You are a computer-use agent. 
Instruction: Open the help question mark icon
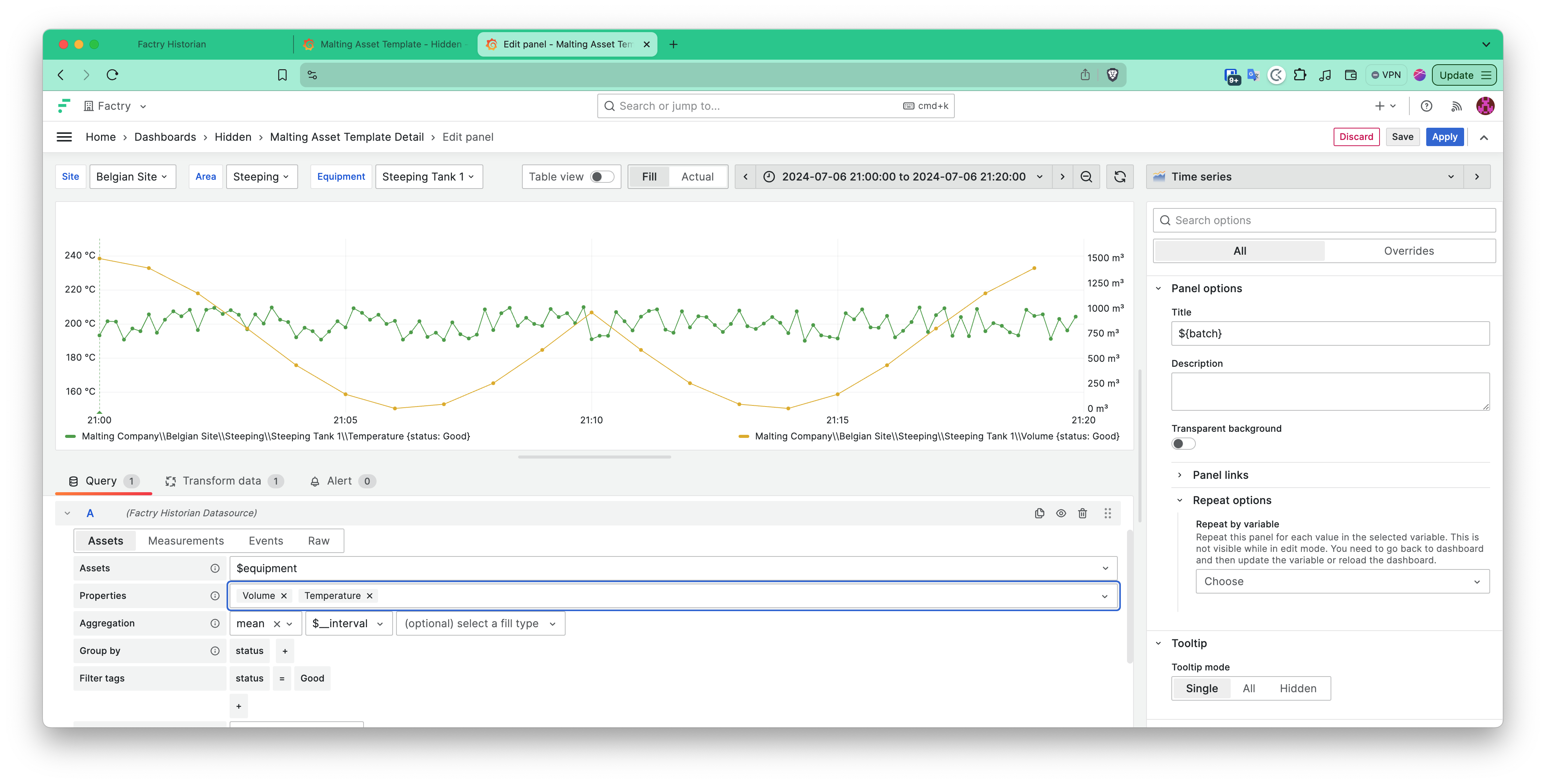click(1427, 106)
